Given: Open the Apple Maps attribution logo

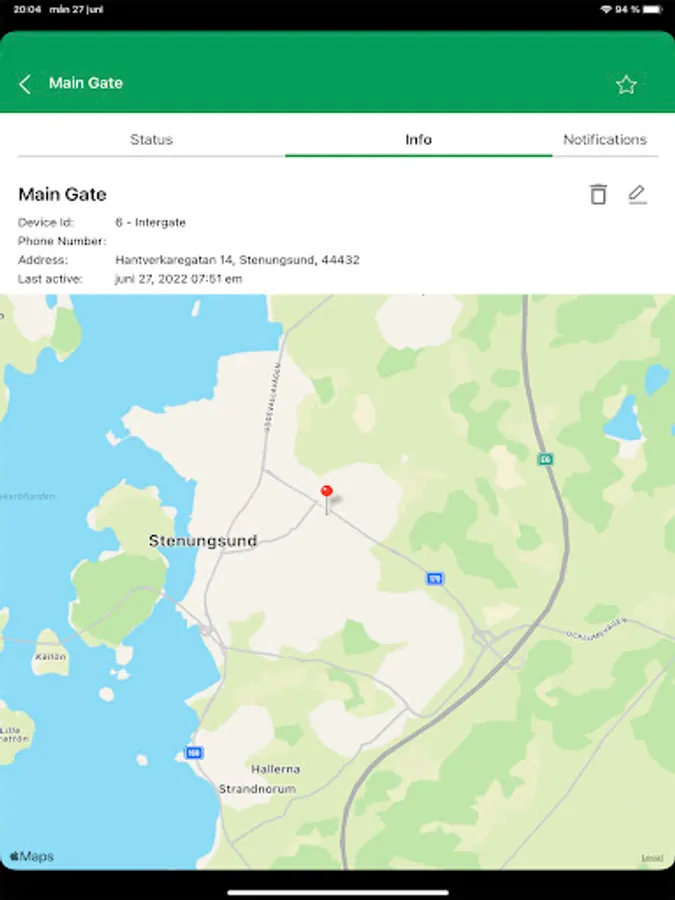Looking at the screenshot, I should (32, 856).
